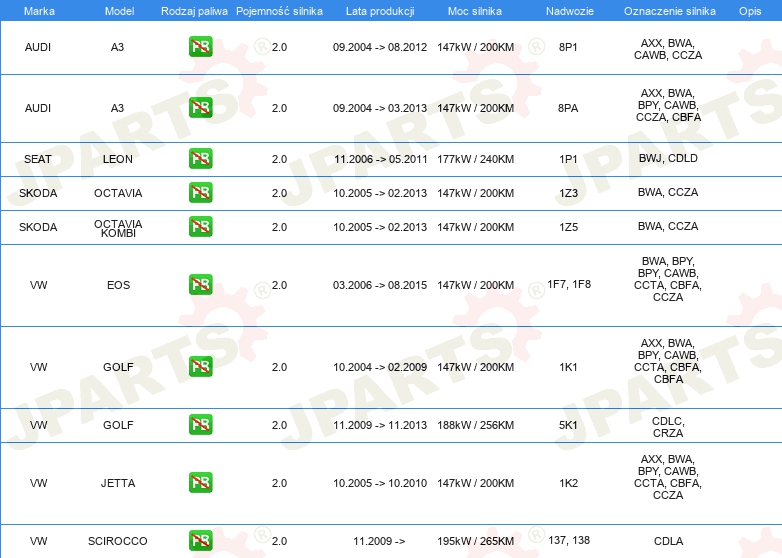Image resolution: width=782 pixels, height=558 pixels.
Task: Click the petrol fuel icon in the Seat Leon row
Action: (x=200, y=159)
